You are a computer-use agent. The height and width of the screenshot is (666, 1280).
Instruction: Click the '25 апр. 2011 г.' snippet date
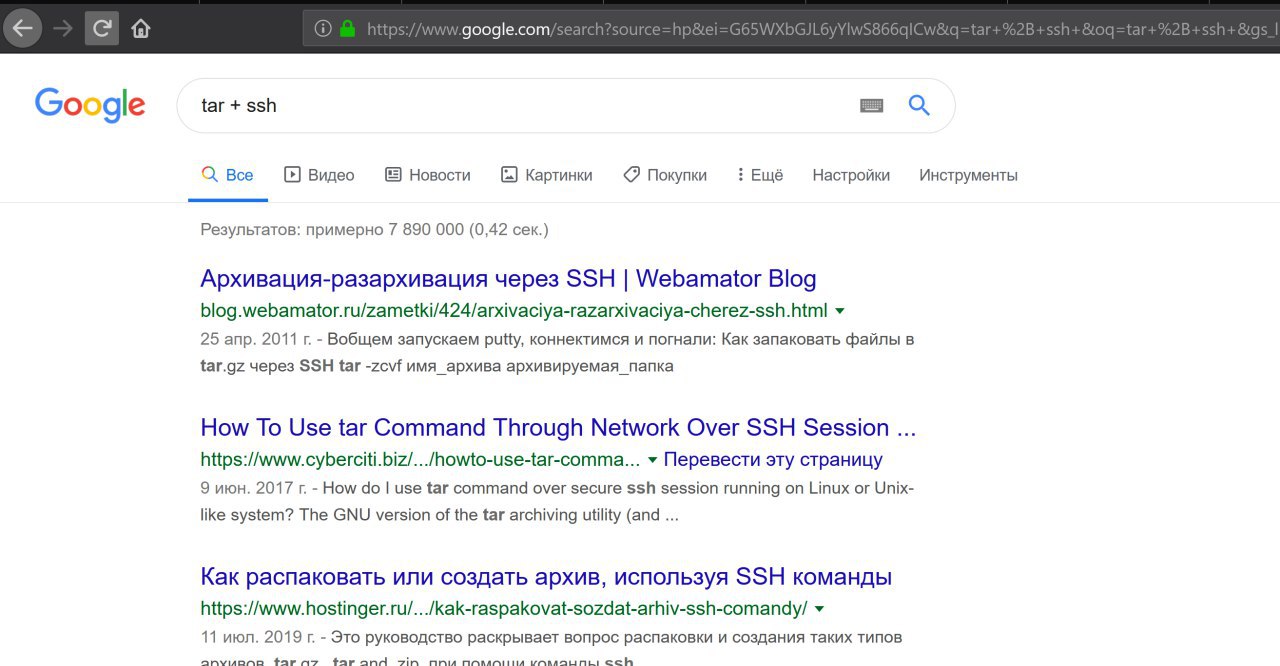point(255,339)
